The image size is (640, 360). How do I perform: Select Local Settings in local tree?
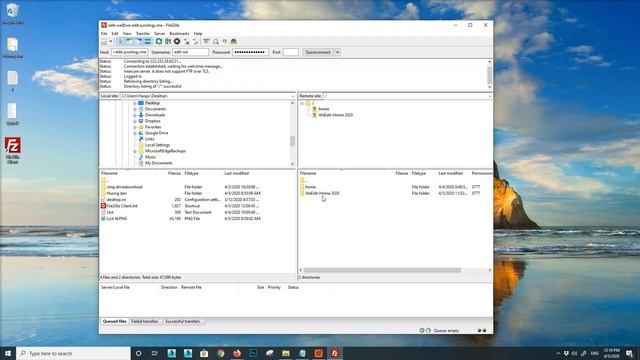(x=157, y=145)
